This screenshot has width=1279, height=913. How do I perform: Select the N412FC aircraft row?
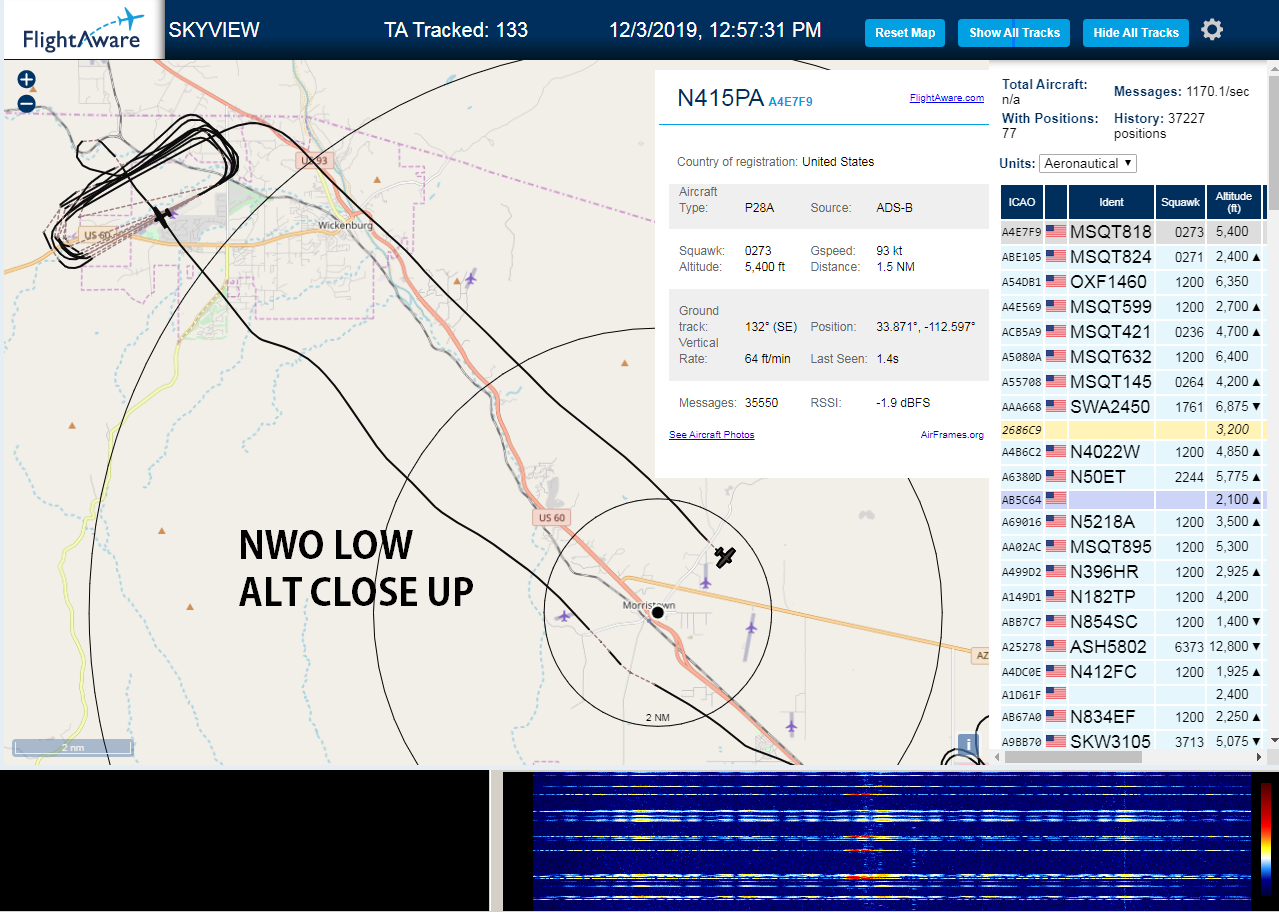[1133, 672]
